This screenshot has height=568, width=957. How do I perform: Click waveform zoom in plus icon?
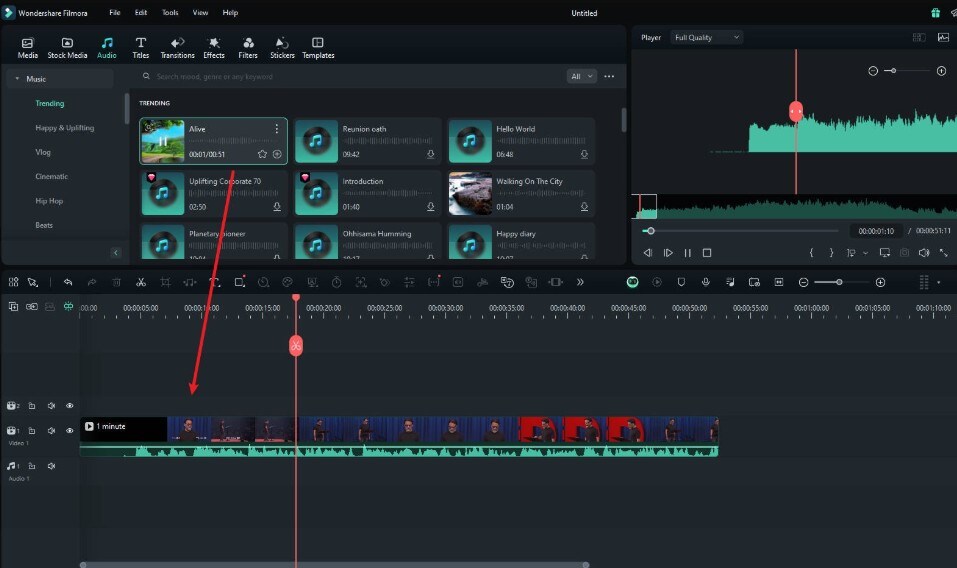pos(941,71)
